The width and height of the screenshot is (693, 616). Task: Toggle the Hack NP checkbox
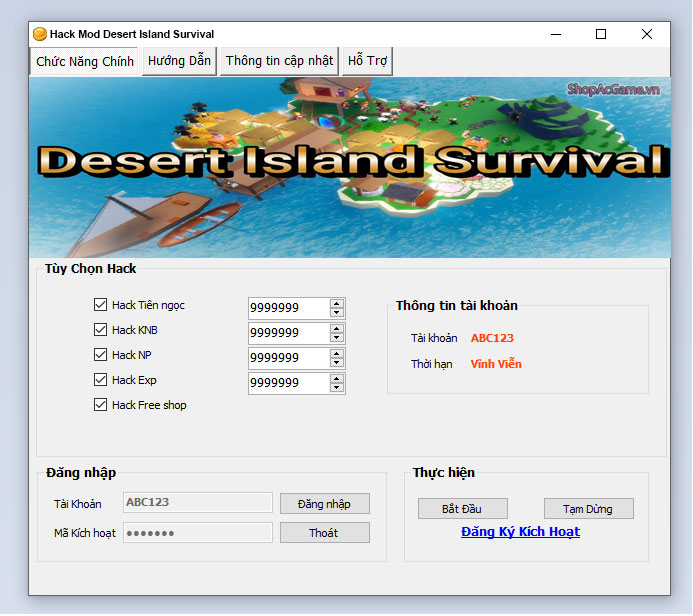click(x=100, y=355)
